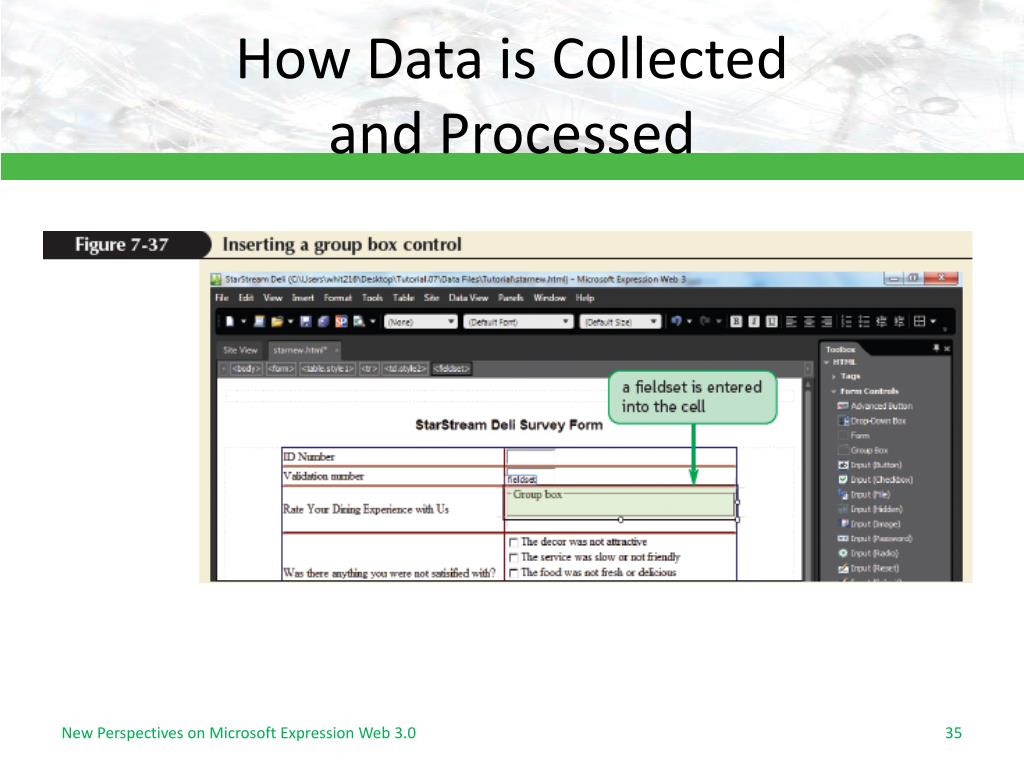
Task: Open the Borders dropdown arrow
Action: pos(933,321)
